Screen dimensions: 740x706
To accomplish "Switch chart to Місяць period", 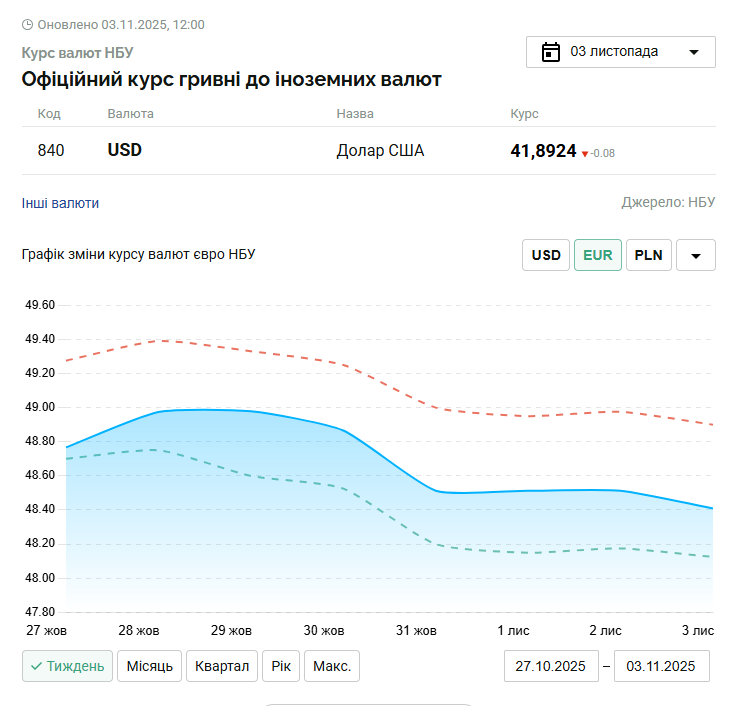I will click(149, 666).
